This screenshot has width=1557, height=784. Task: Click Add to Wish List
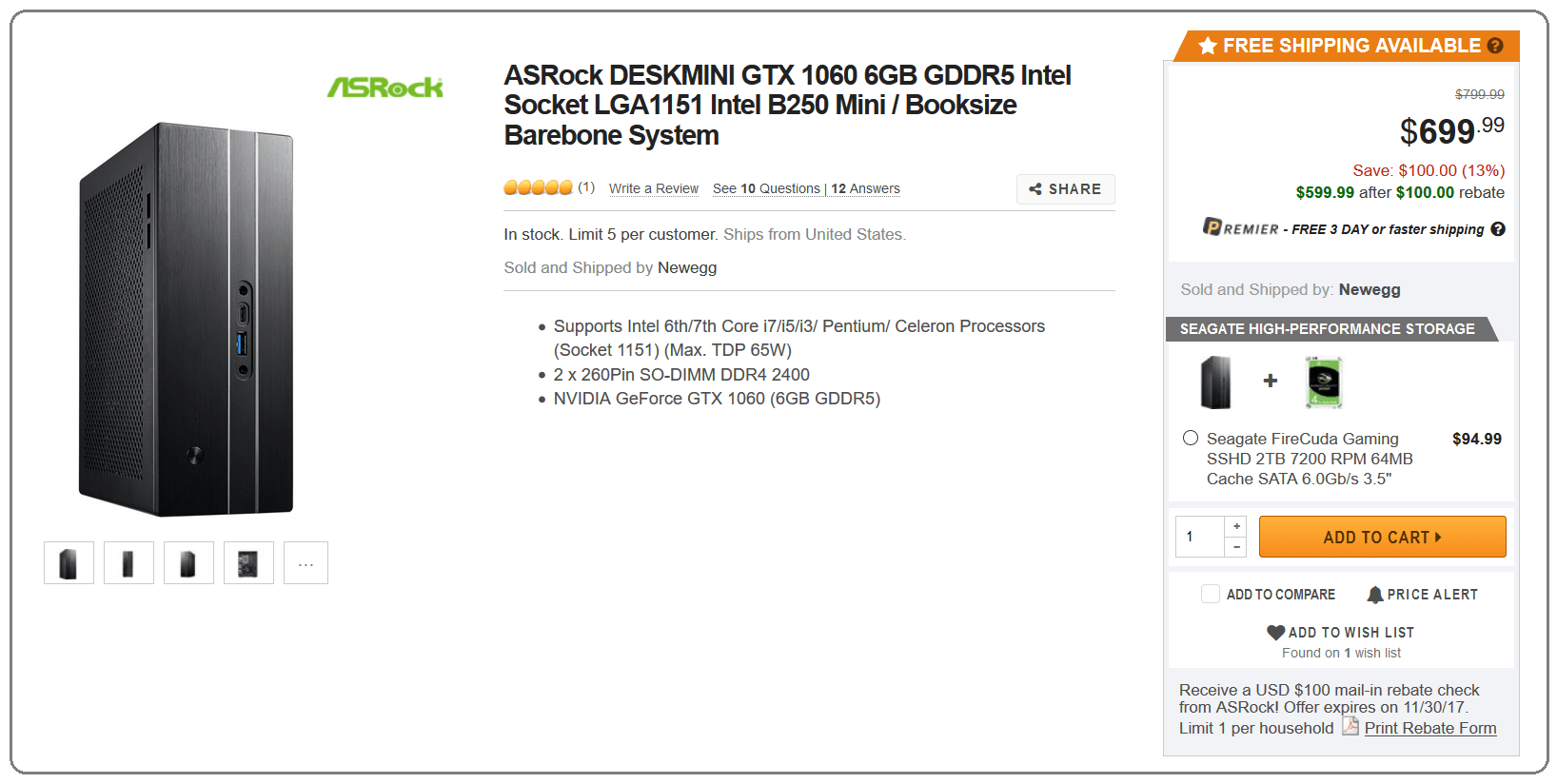pos(1350,633)
